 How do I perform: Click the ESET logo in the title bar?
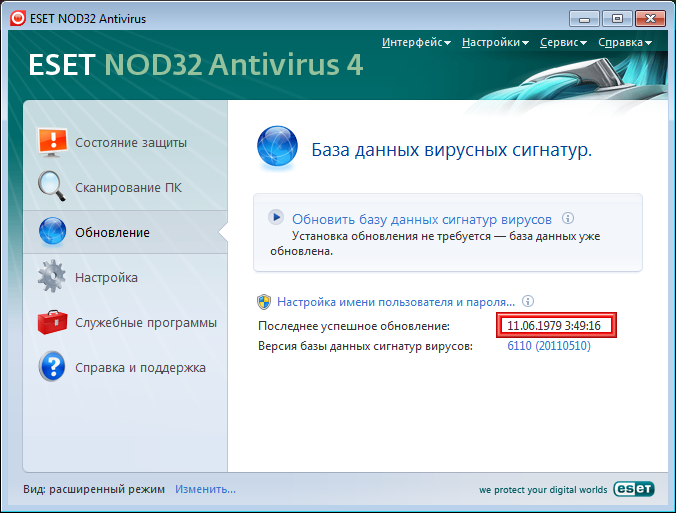[18, 19]
